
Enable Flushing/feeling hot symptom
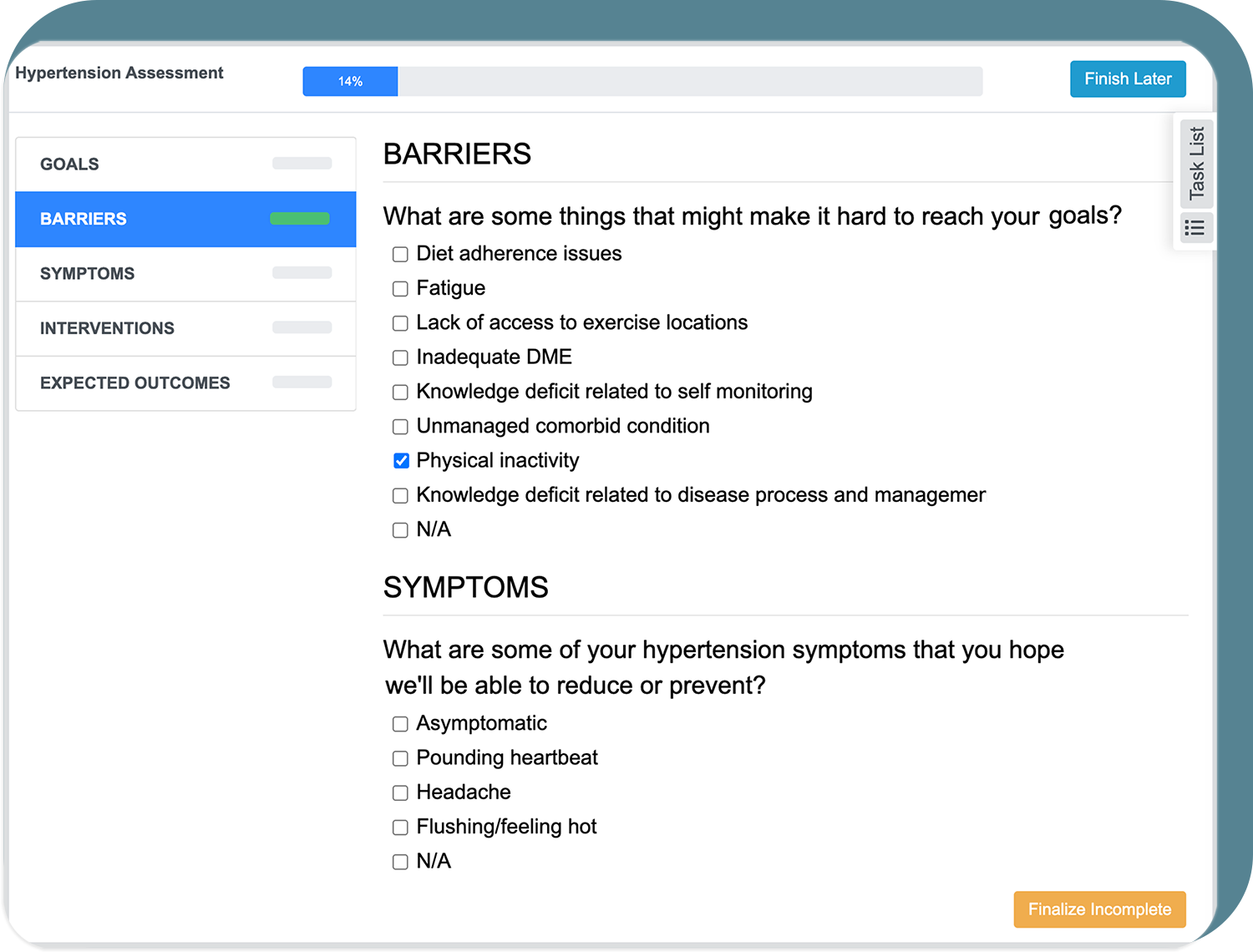tap(400, 827)
